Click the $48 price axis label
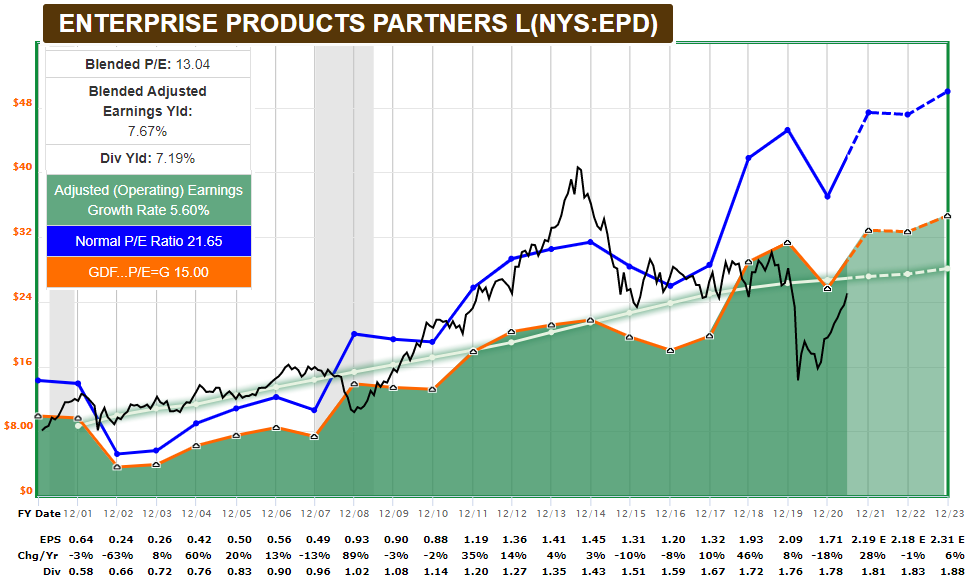Viewport: 970px width, 582px height. pyautogui.click(x=22, y=103)
